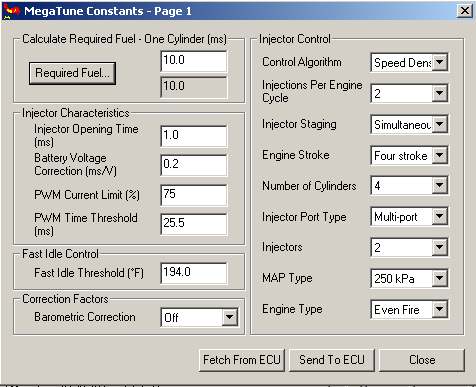Edit the Battery Voltage Correction field

pyautogui.click(x=194, y=165)
